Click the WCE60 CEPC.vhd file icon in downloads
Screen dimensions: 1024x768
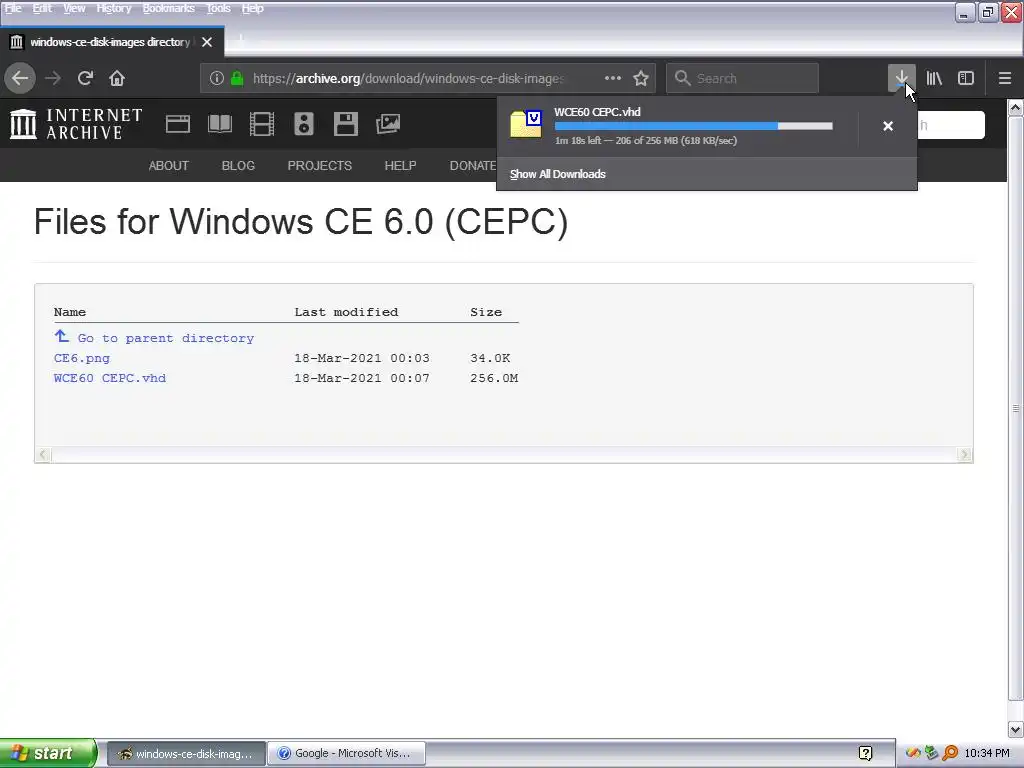[x=526, y=123]
